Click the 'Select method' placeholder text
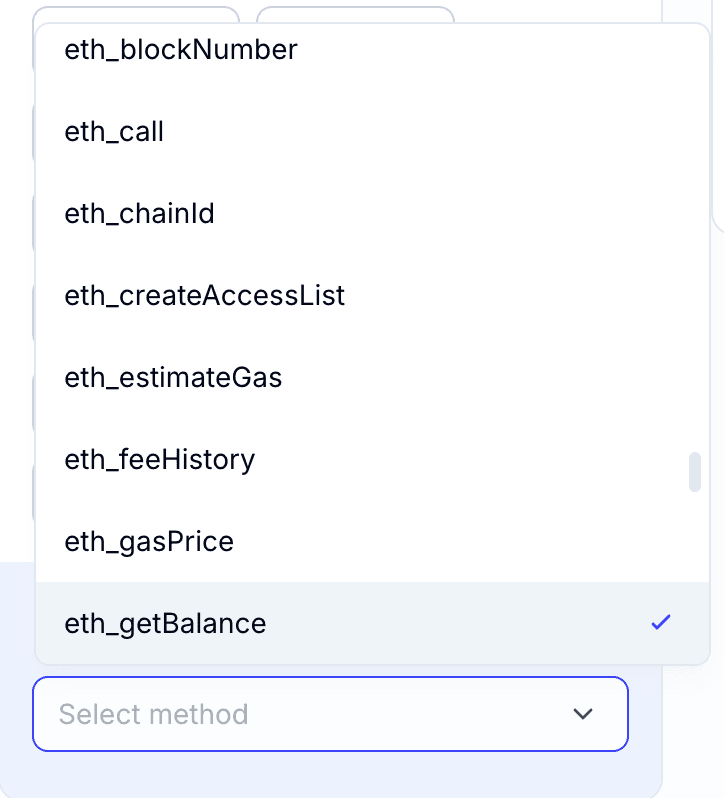This screenshot has width=724, height=798. point(153,714)
